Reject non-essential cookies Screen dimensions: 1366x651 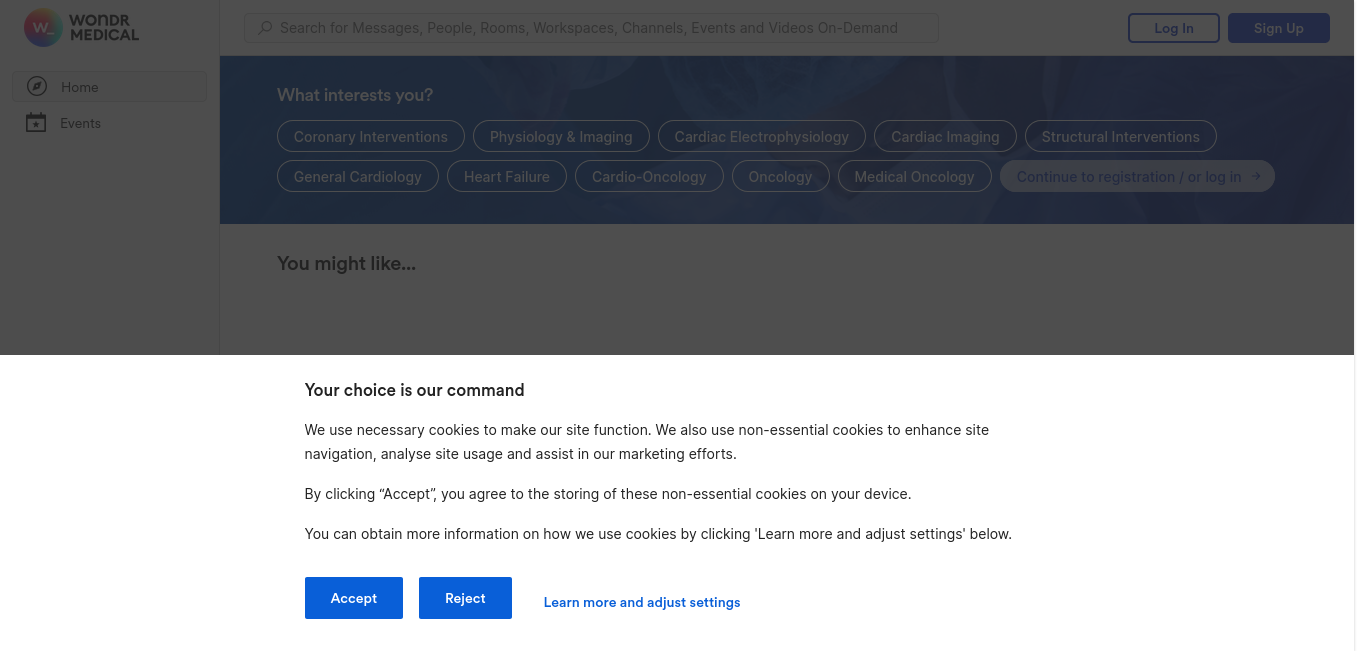tap(465, 598)
